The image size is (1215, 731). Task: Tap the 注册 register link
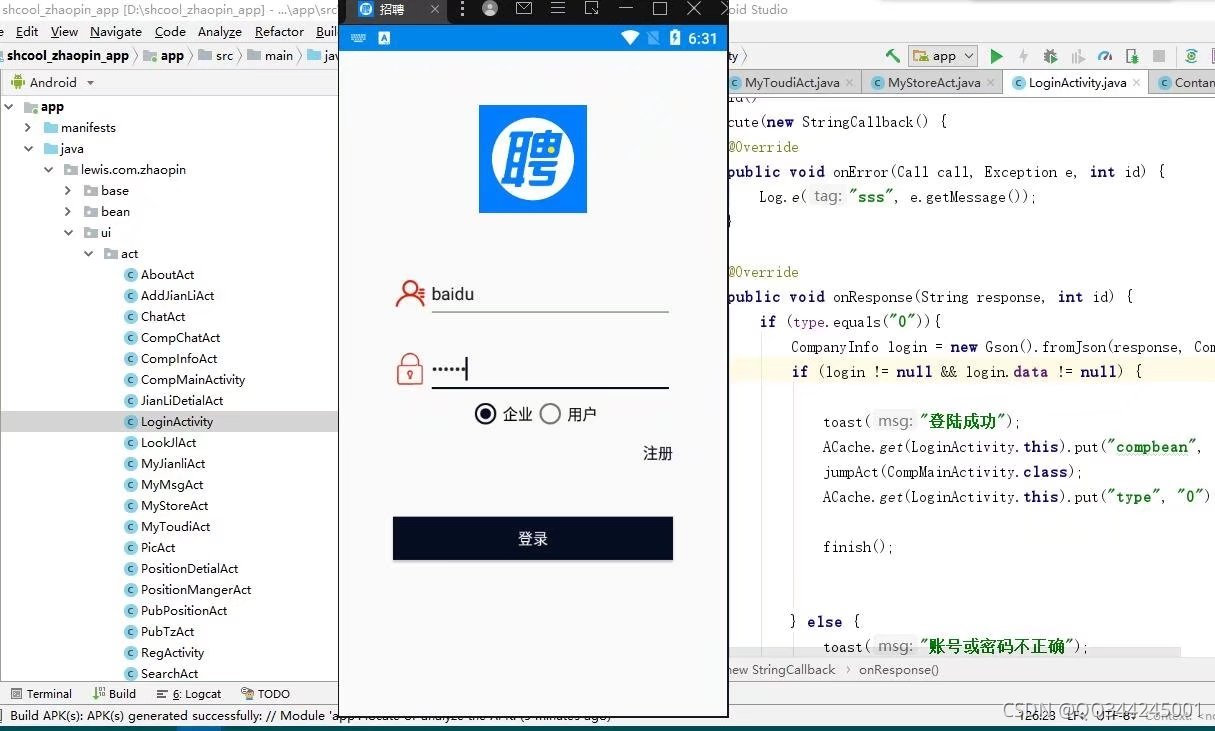(x=657, y=454)
